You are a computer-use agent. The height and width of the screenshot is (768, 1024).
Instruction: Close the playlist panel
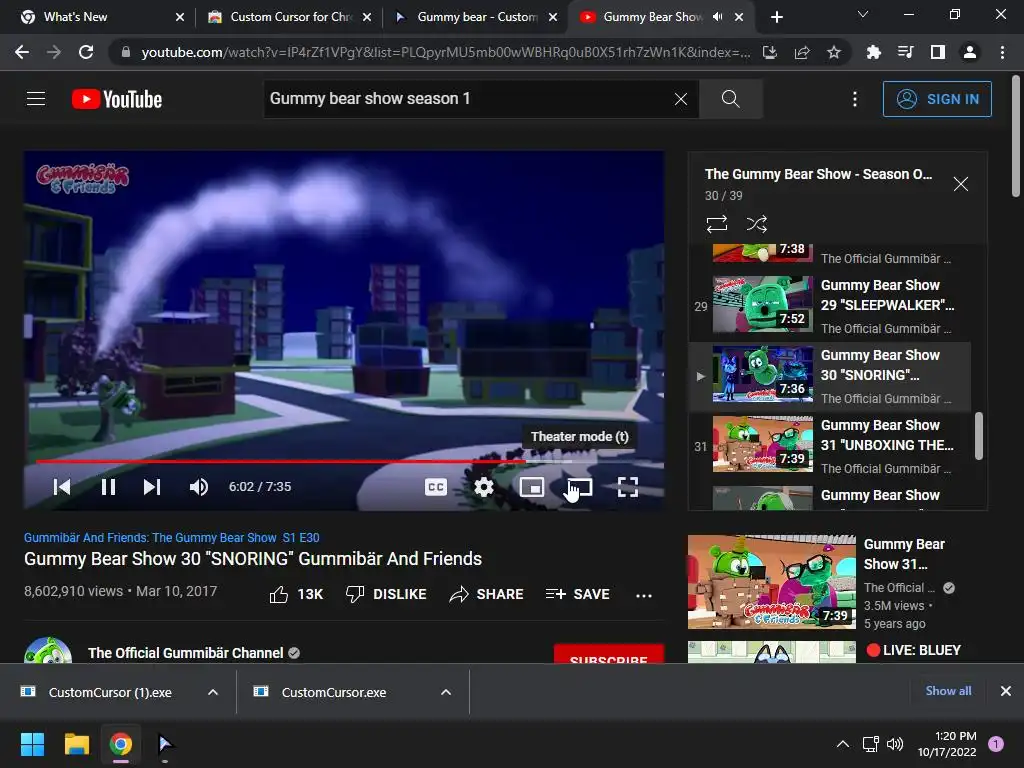click(961, 184)
